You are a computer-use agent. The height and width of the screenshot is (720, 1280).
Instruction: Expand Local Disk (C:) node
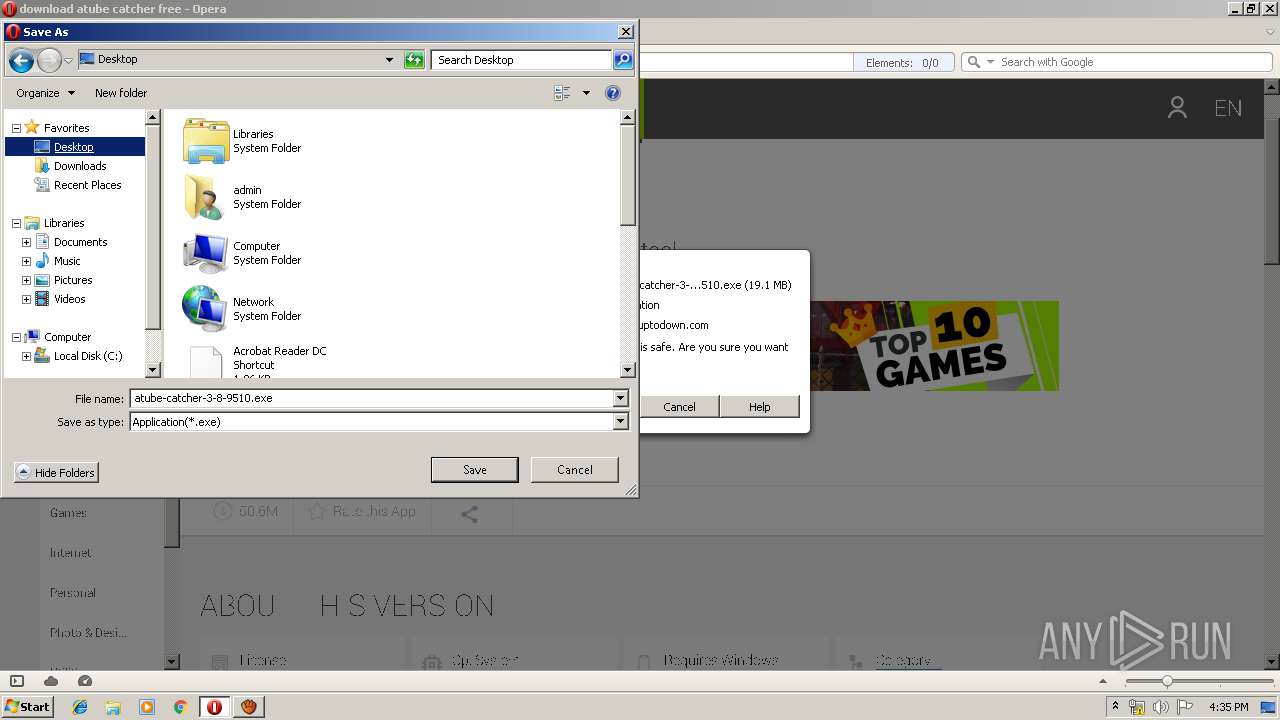pos(27,356)
